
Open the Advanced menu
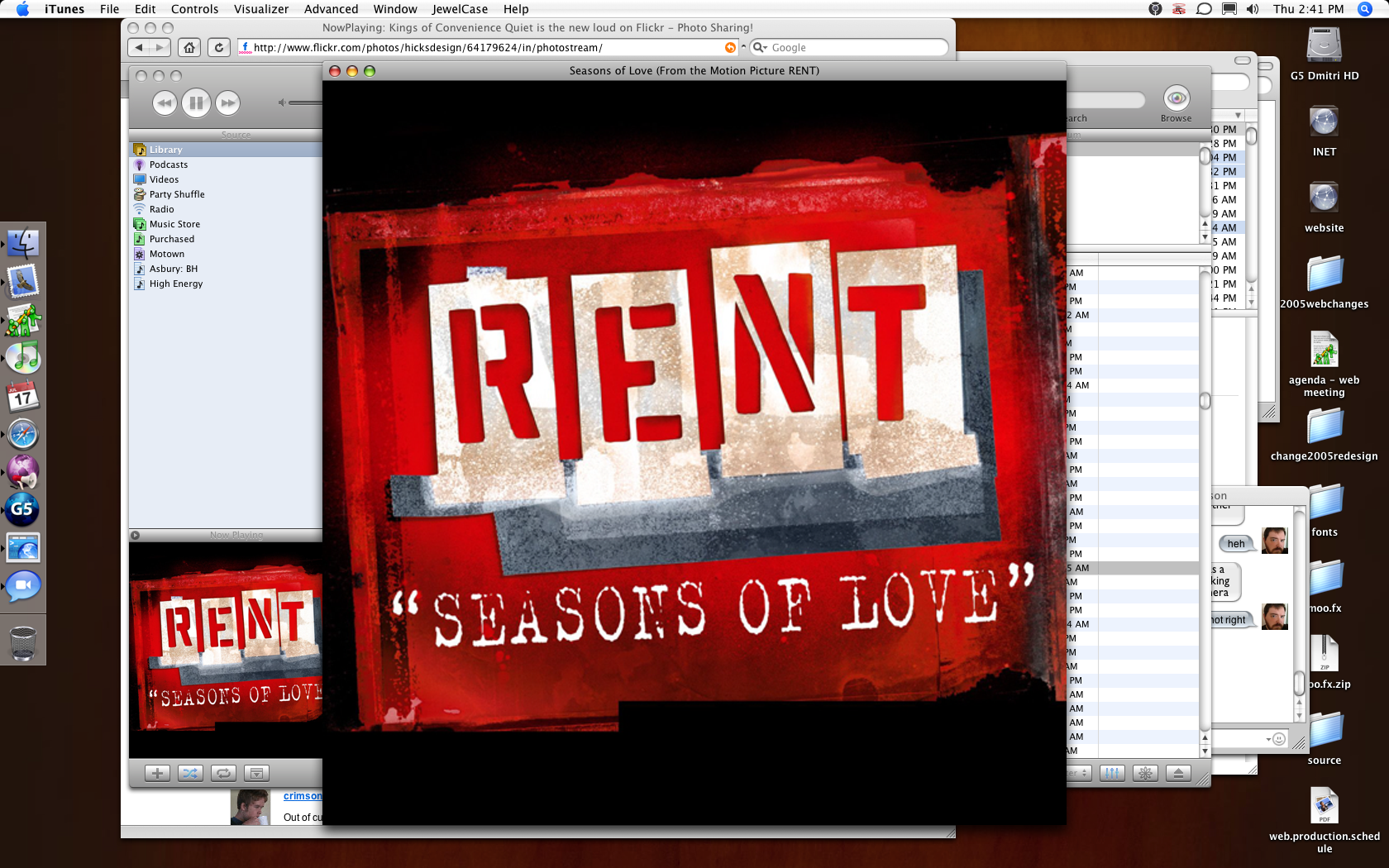click(x=331, y=9)
